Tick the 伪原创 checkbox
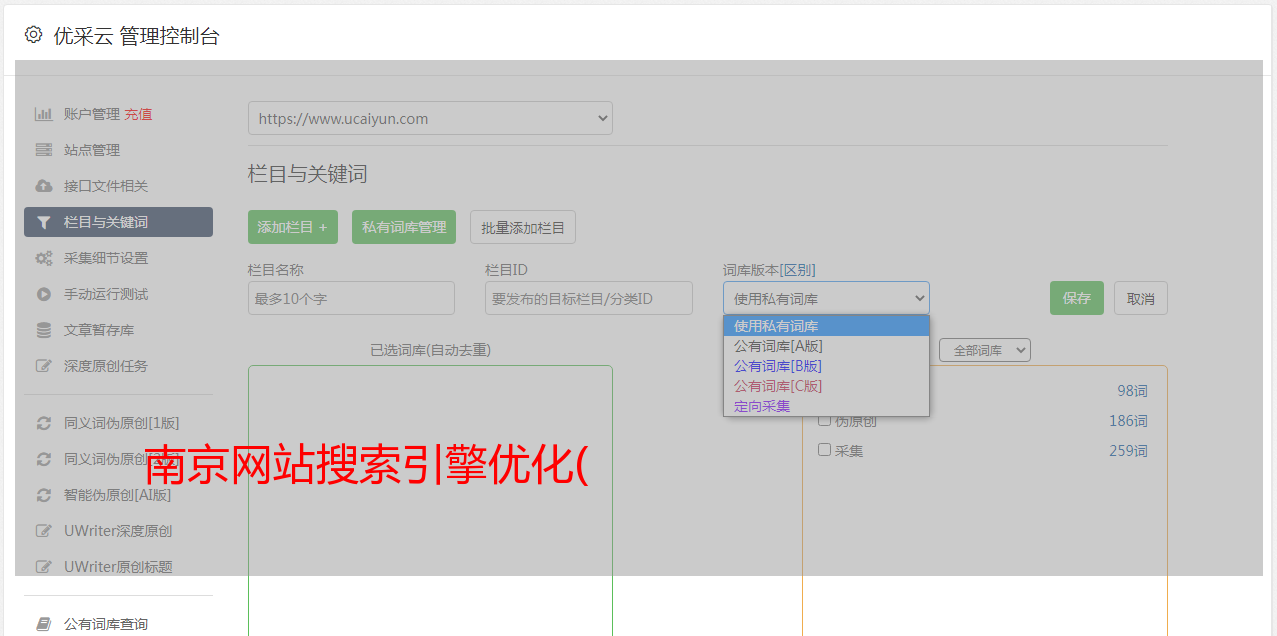Image resolution: width=1277 pixels, height=636 pixels. [824, 420]
